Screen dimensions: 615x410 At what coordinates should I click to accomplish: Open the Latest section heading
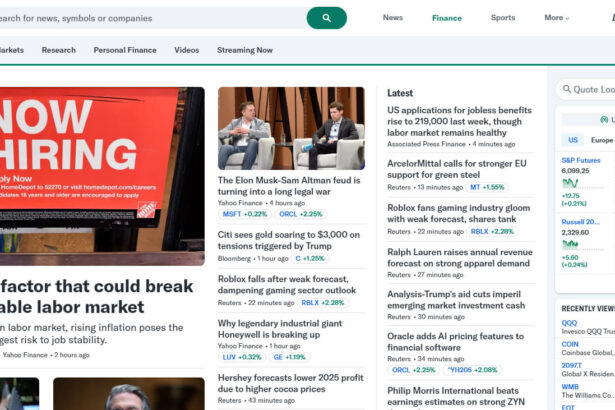coord(400,93)
